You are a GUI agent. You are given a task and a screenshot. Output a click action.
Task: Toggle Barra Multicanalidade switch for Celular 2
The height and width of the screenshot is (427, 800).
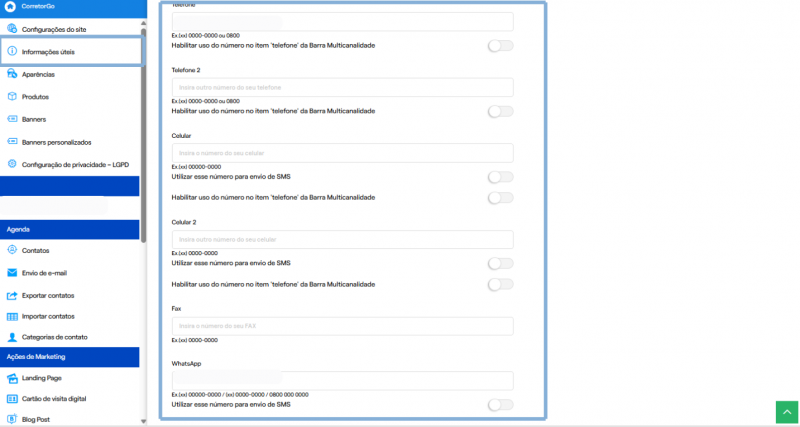point(501,284)
